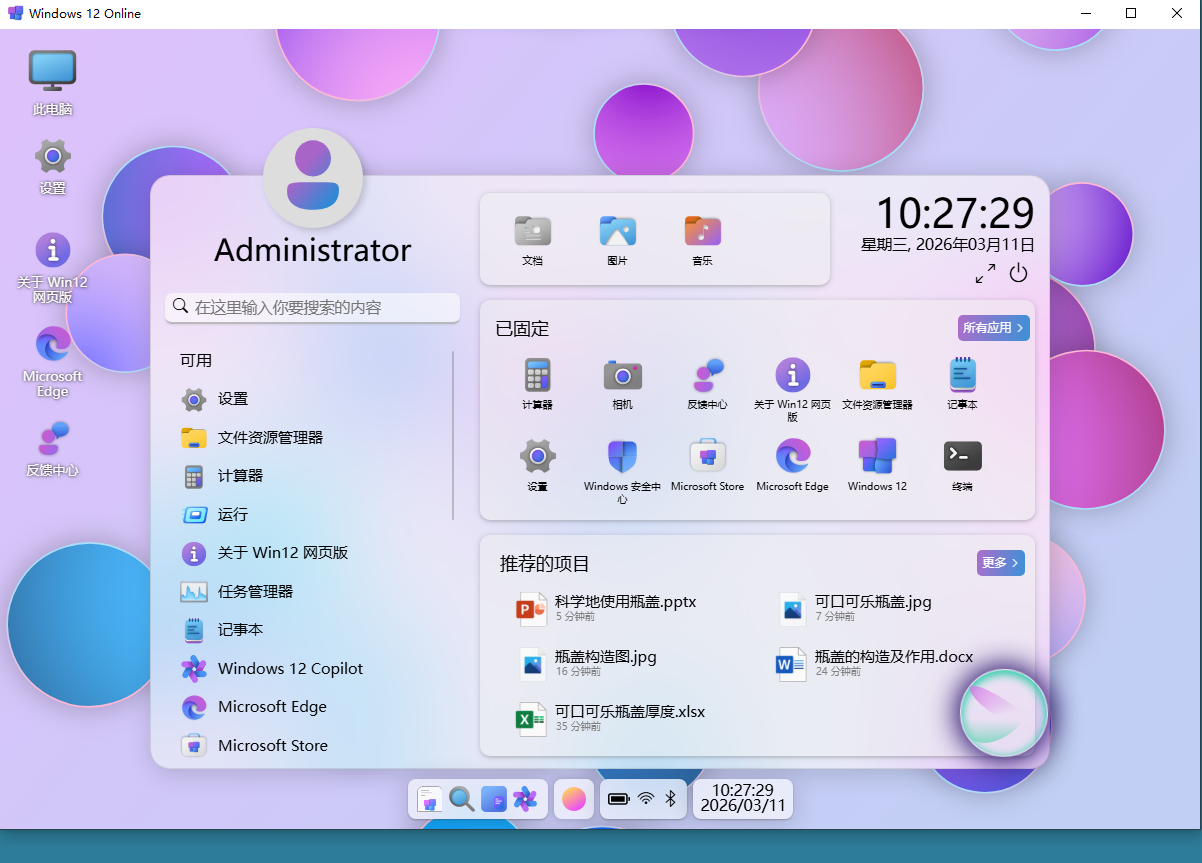Image resolution: width=1202 pixels, height=863 pixels.
Task: Open Windows Security Center icon
Action: tap(622, 457)
